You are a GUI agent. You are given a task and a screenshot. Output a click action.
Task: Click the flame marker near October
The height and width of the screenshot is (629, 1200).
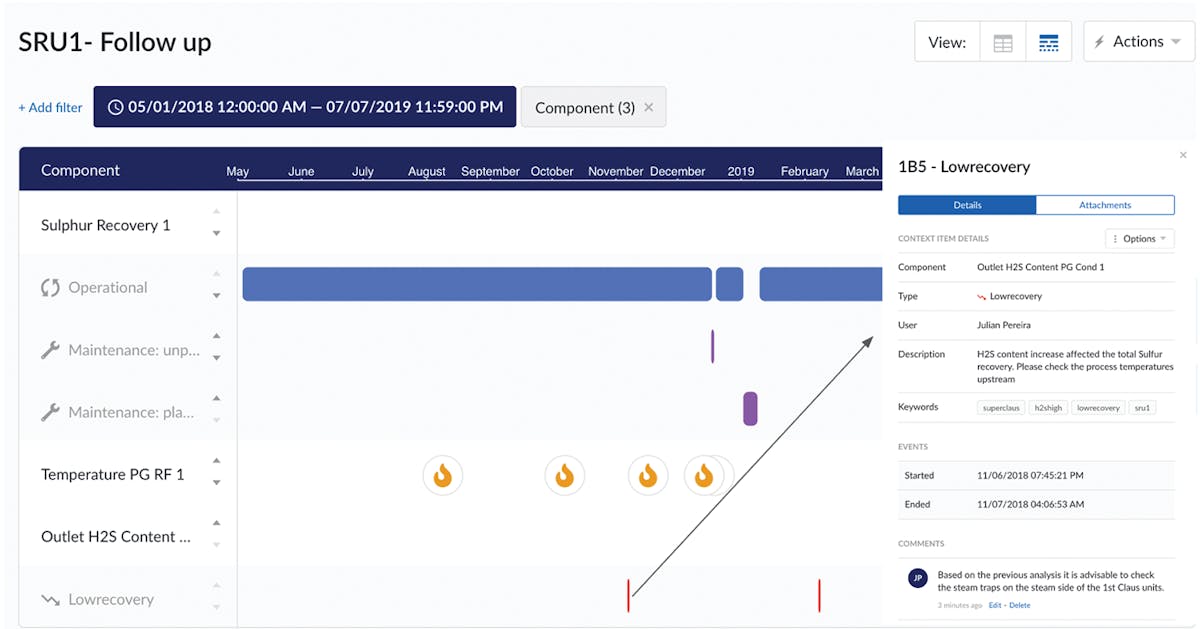564,476
